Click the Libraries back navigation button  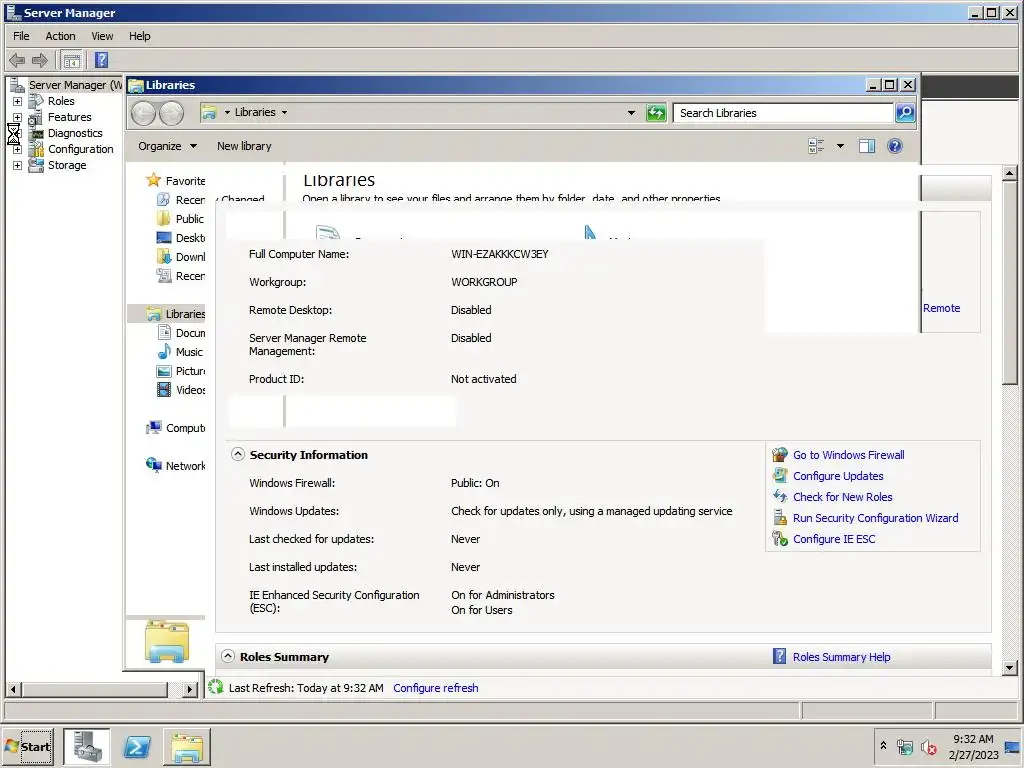(x=144, y=114)
